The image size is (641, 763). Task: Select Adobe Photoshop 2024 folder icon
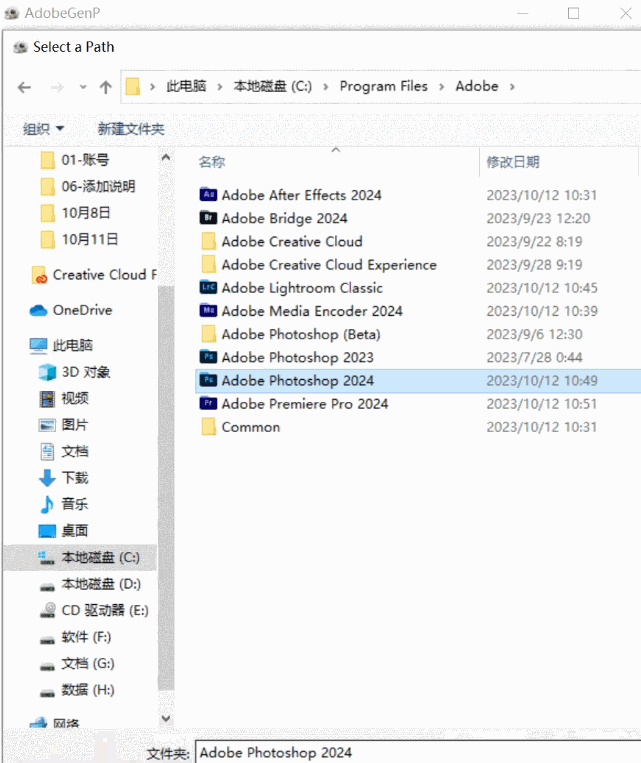pos(208,380)
